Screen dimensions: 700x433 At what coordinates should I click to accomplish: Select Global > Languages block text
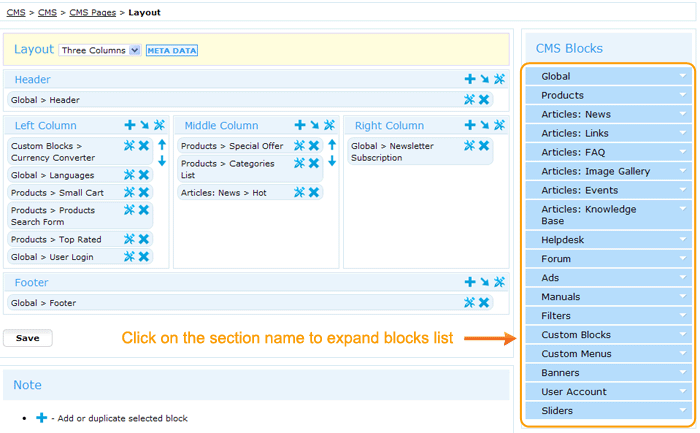click(x=53, y=175)
